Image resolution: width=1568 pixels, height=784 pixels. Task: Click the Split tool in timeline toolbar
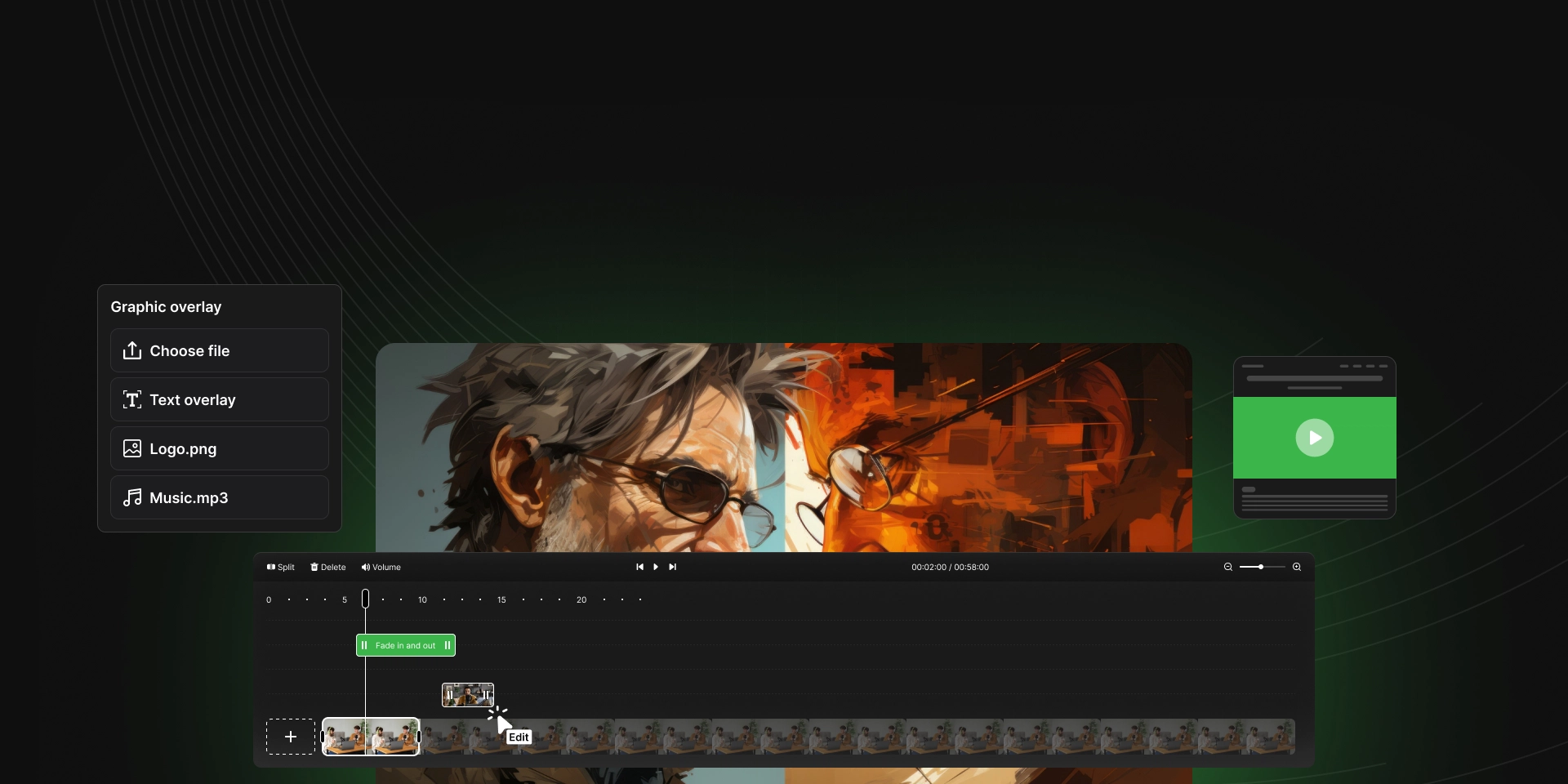[x=280, y=567]
